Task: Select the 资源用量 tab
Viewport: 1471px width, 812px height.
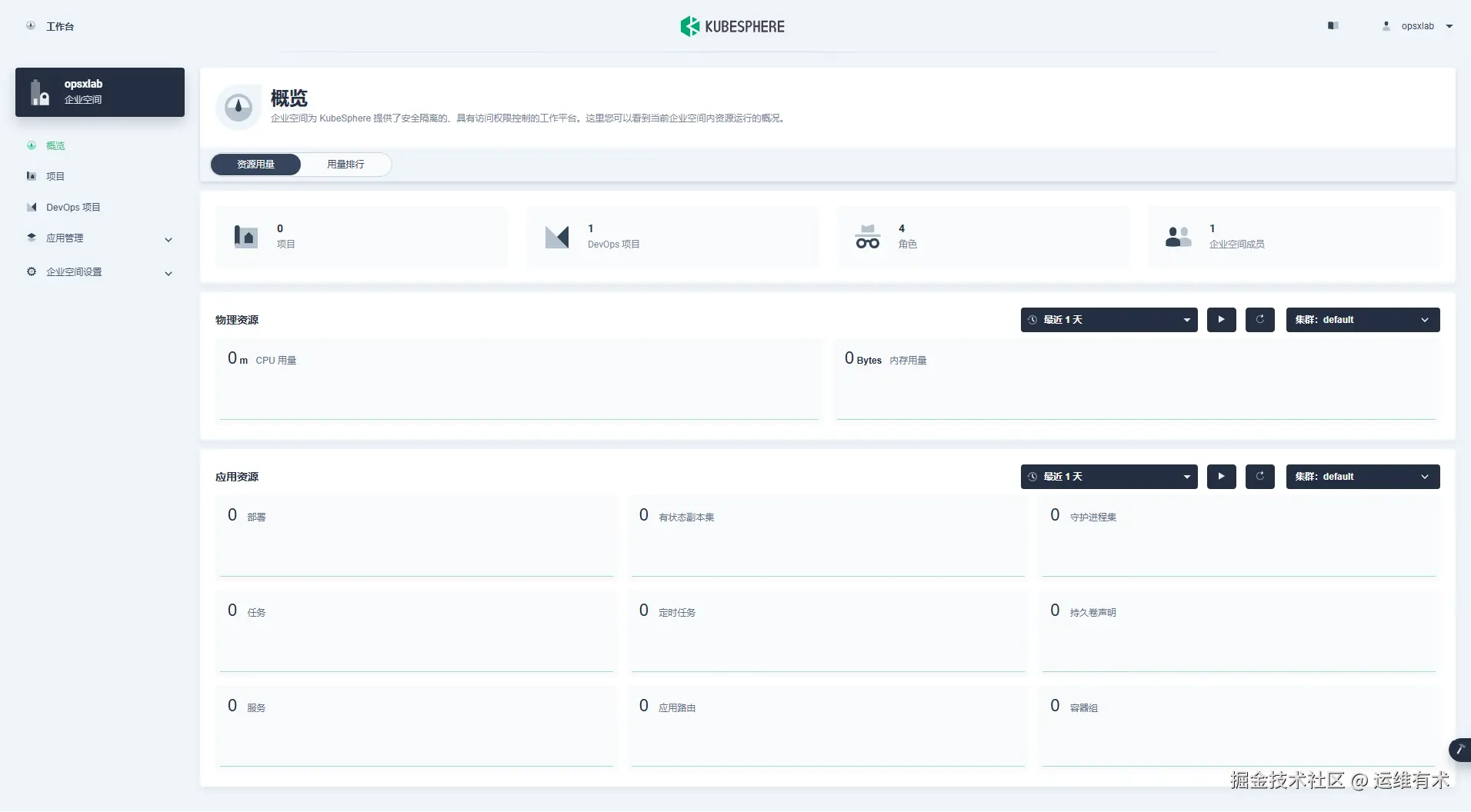Action: 255,165
